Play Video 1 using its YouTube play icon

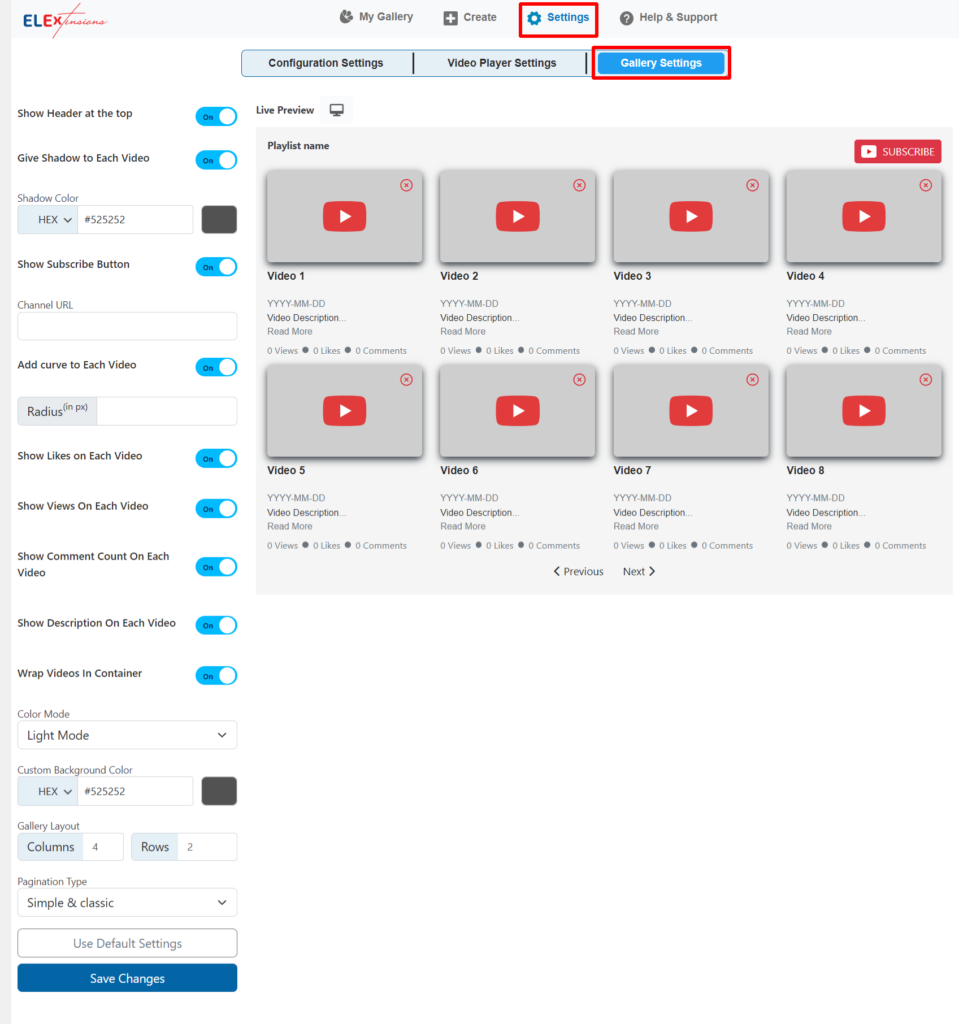[x=344, y=217]
